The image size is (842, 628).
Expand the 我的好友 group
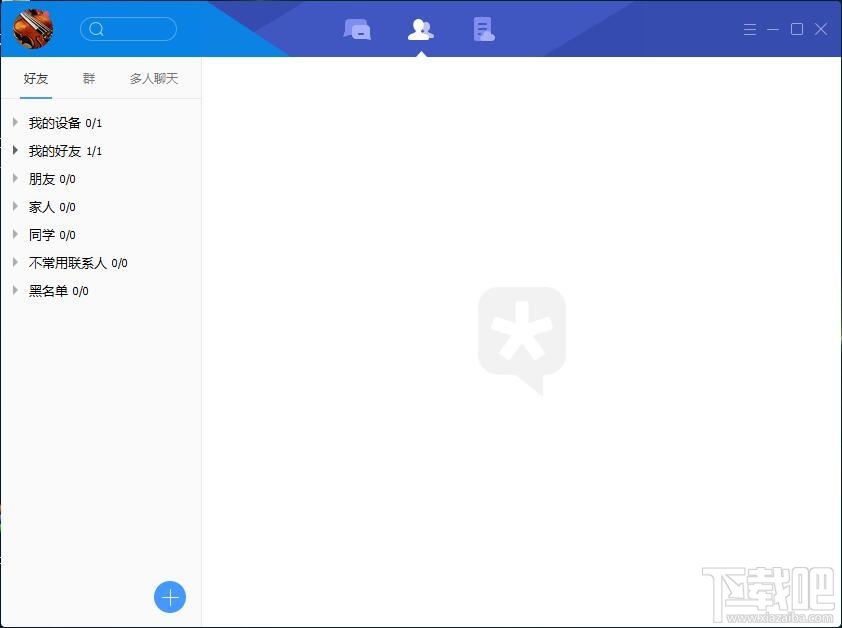point(15,151)
